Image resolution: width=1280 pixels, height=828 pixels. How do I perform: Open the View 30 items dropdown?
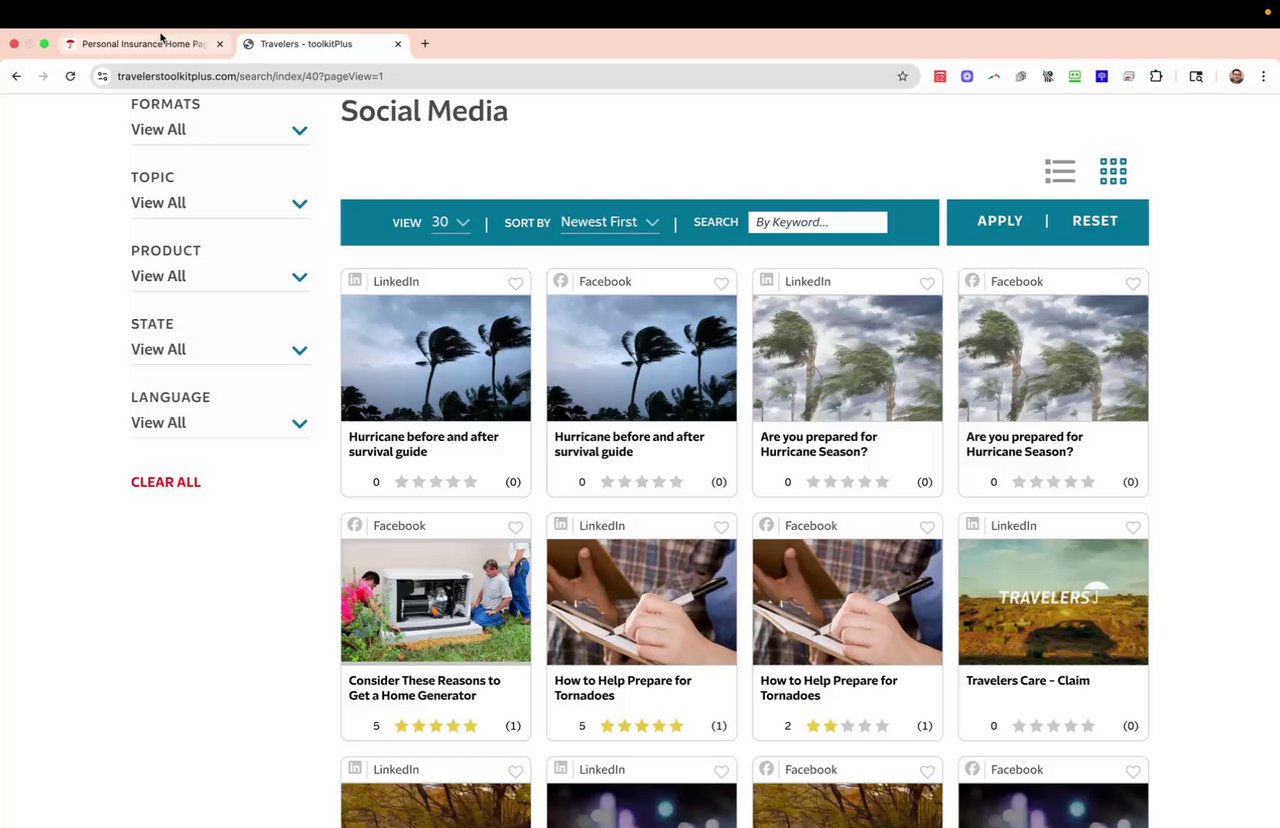(x=450, y=222)
